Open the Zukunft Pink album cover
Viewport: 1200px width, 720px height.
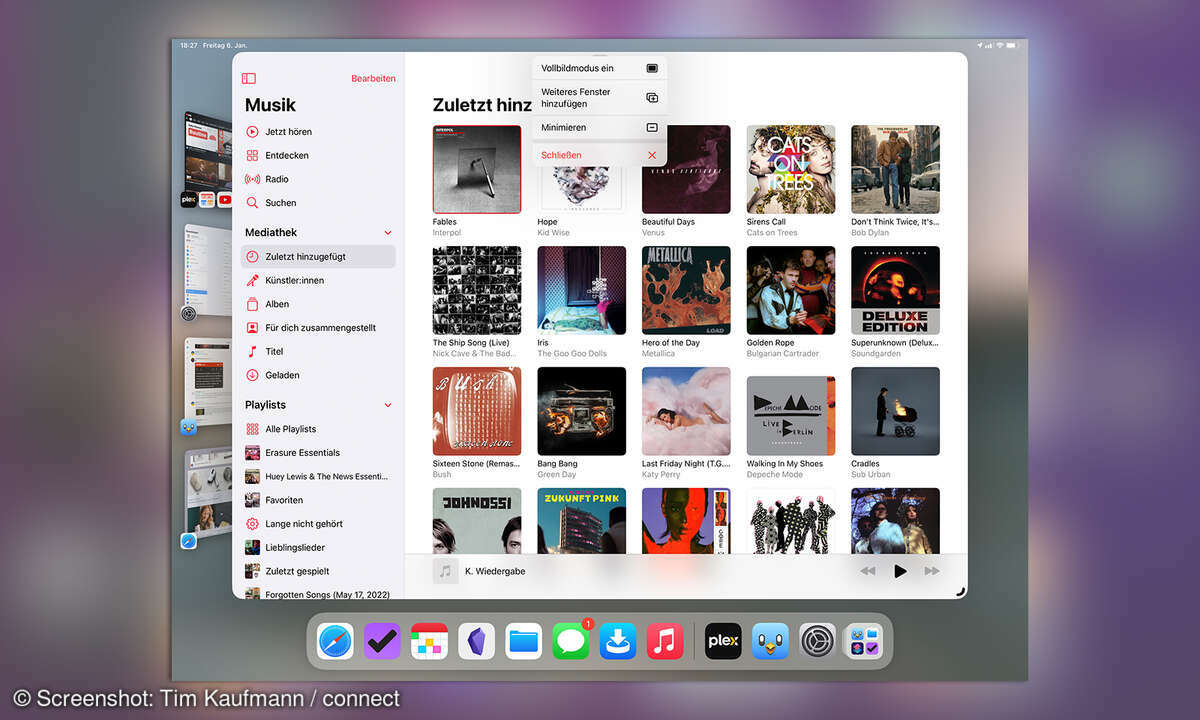point(582,521)
